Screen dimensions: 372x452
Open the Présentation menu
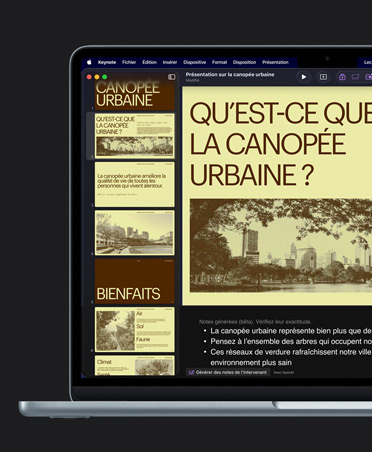(x=275, y=62)
